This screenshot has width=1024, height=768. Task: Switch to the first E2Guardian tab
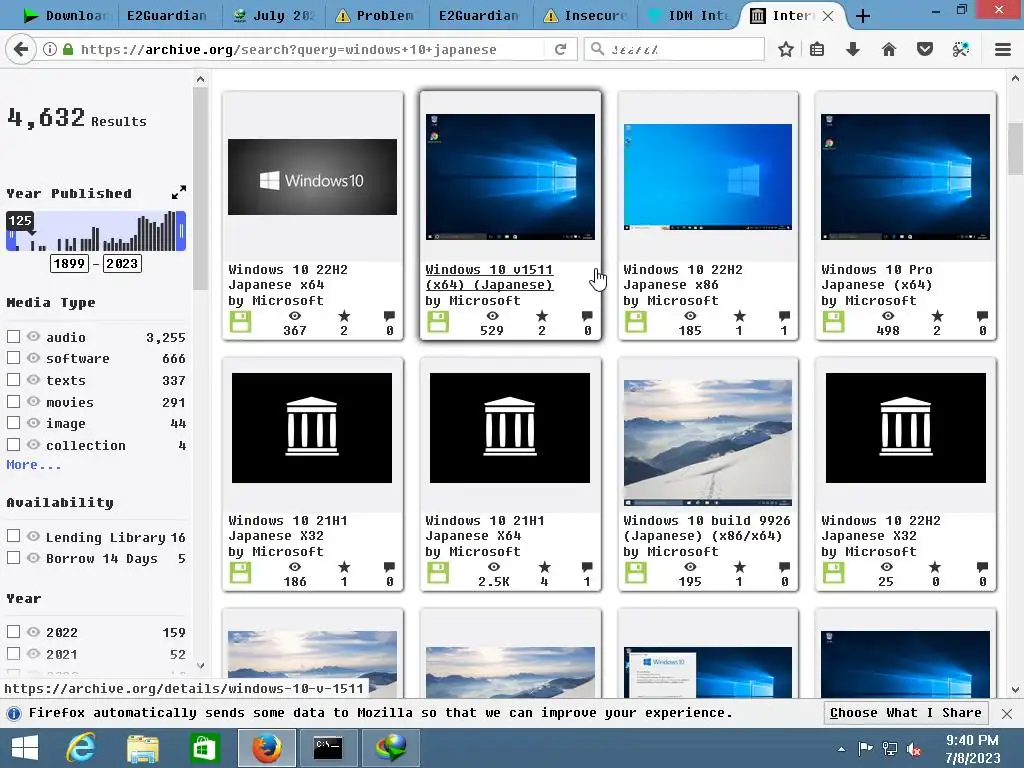(x=167, y=16)
